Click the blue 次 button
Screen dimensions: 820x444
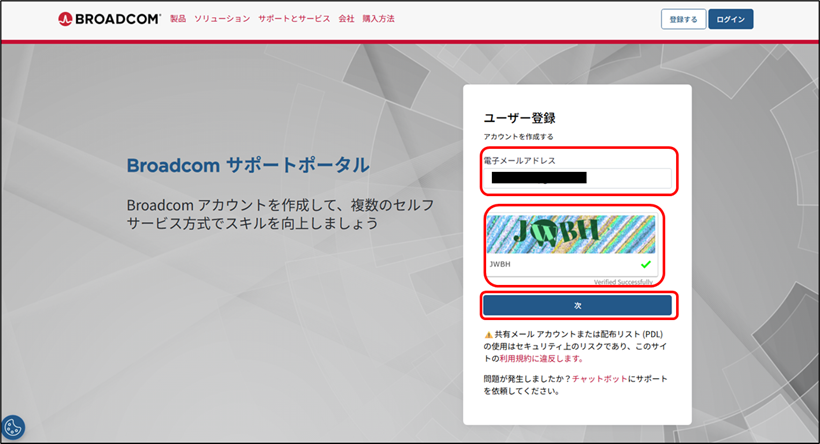577,305
